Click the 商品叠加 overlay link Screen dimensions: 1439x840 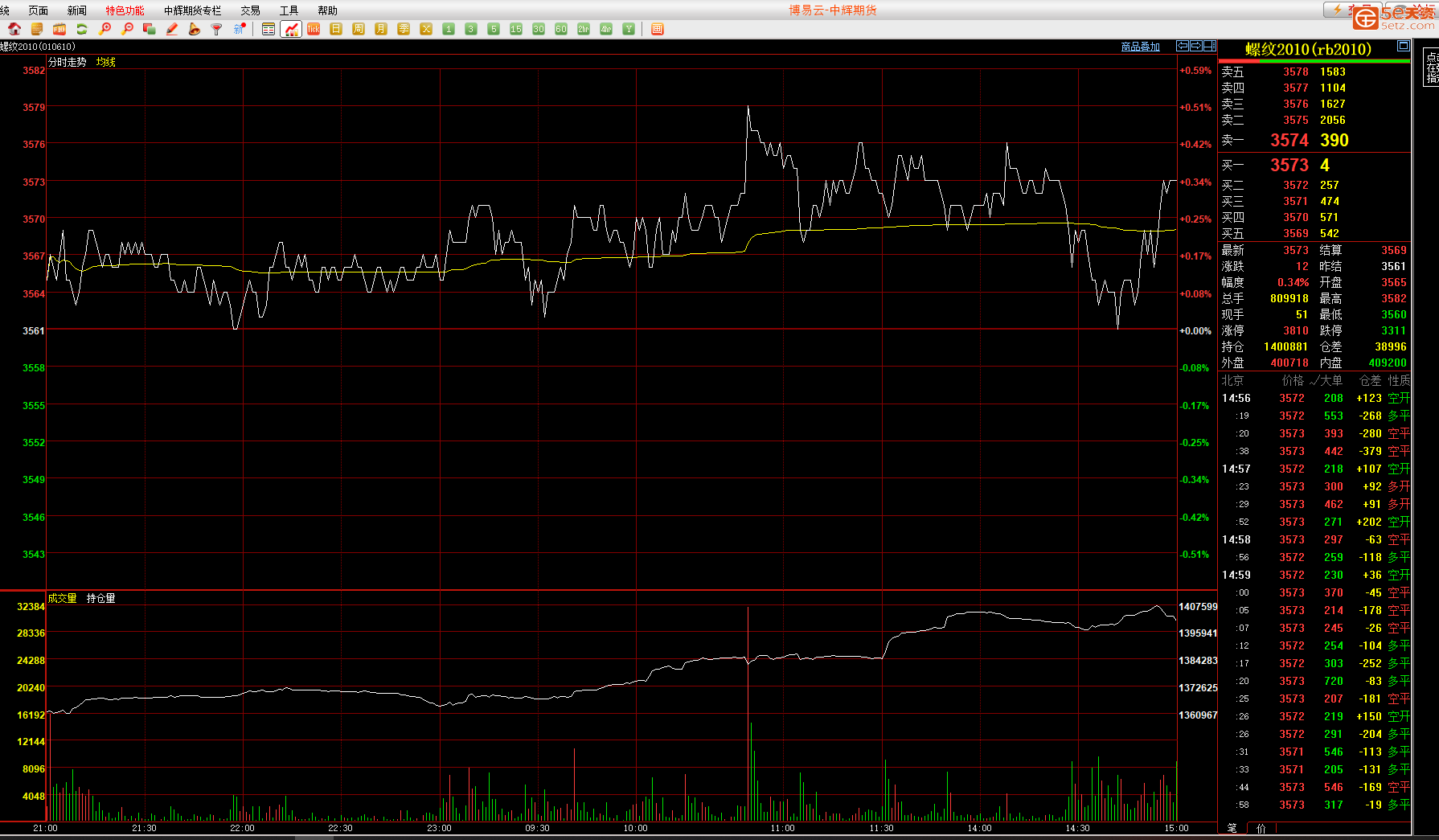[x=1141, y=47]
